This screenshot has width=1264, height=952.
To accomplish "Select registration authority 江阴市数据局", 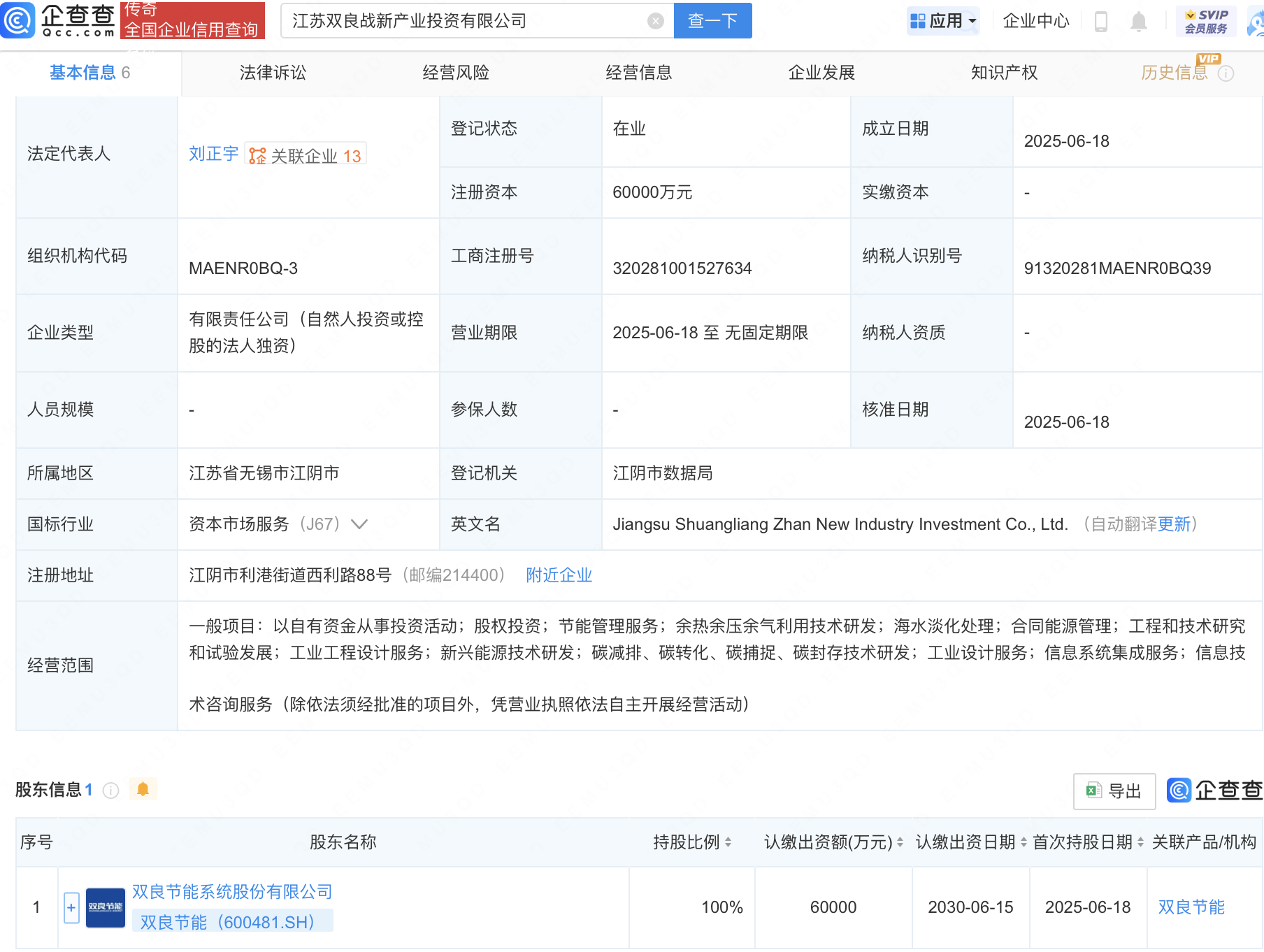I will point(663,473).
